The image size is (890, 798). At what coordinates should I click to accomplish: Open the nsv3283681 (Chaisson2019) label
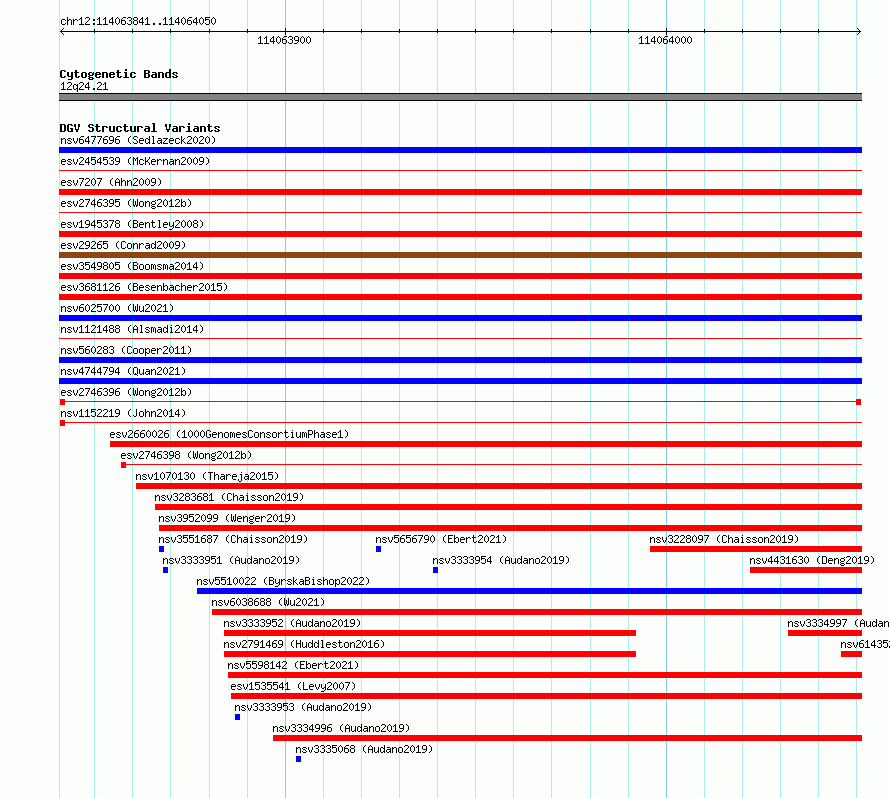point(229,497)
